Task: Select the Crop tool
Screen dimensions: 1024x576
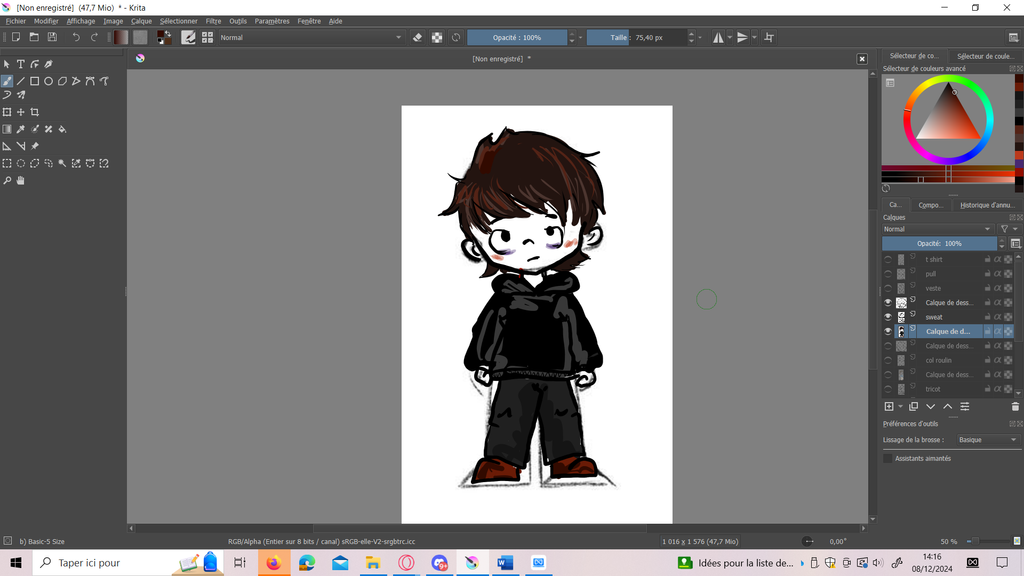Action: click(x=35, y=112)
